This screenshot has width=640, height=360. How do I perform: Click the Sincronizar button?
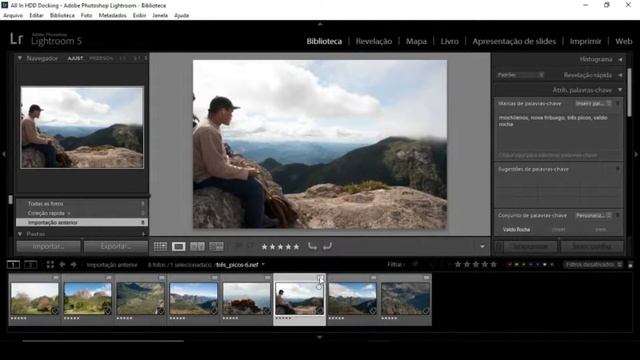coord(530,246)
